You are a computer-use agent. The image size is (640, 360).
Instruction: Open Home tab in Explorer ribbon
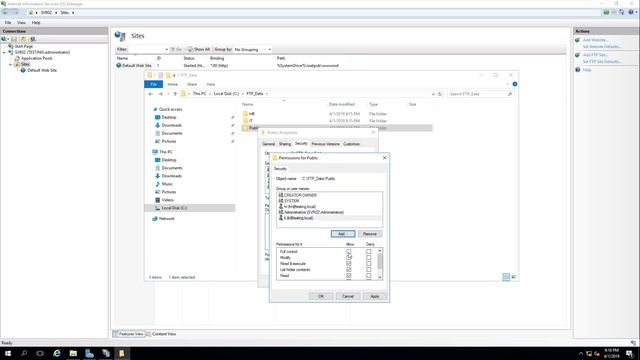[x=173, y=84]
